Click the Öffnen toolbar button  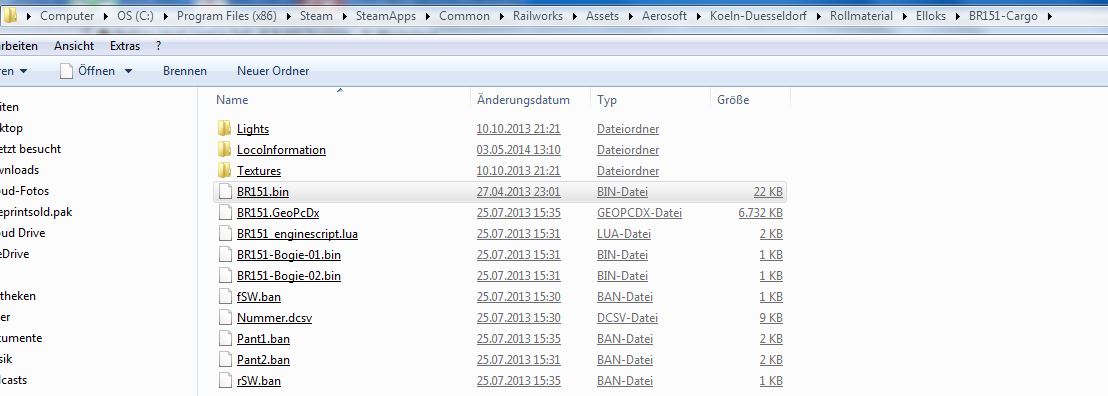point(96,71)
